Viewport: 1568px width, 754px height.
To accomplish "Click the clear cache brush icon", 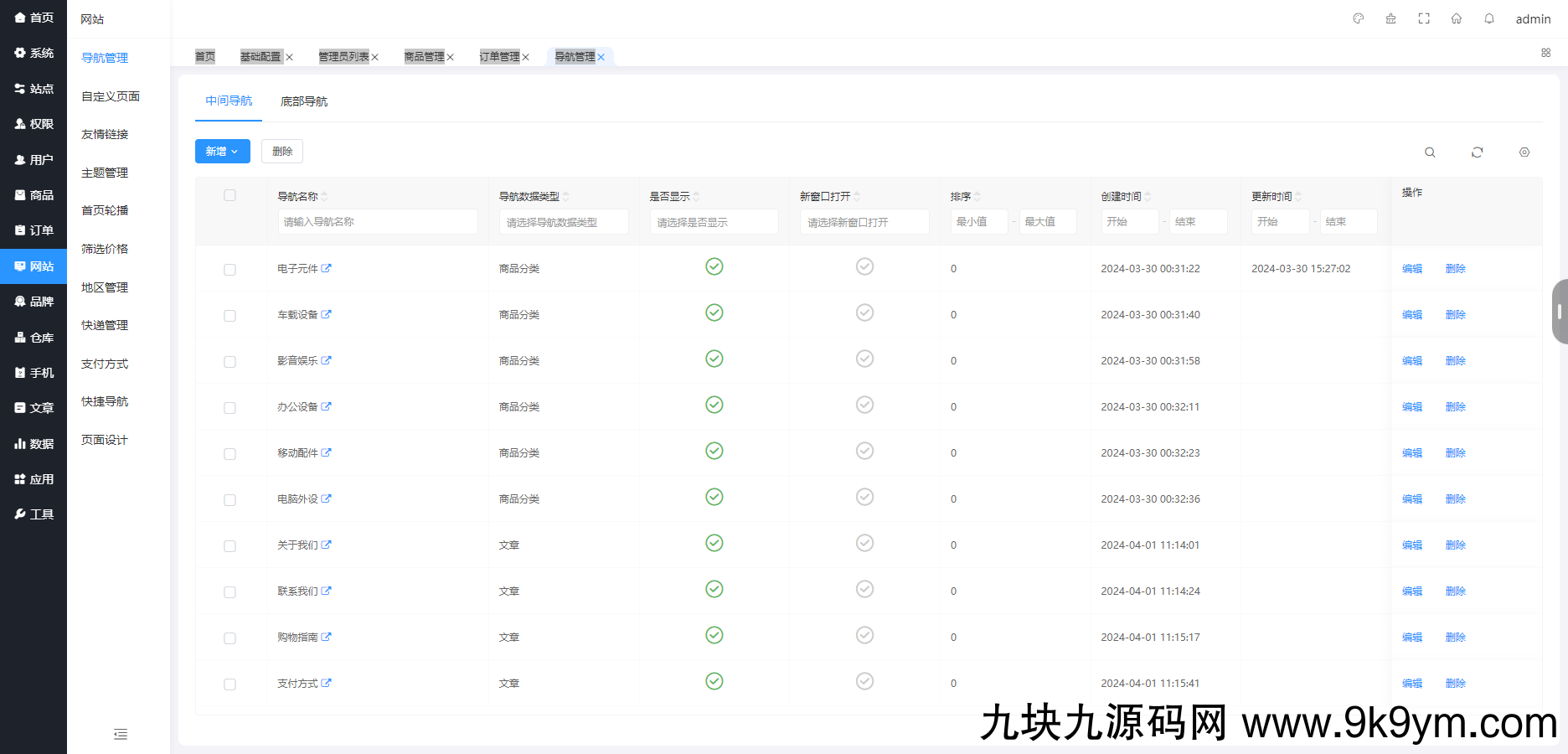I will (1390, 18).
